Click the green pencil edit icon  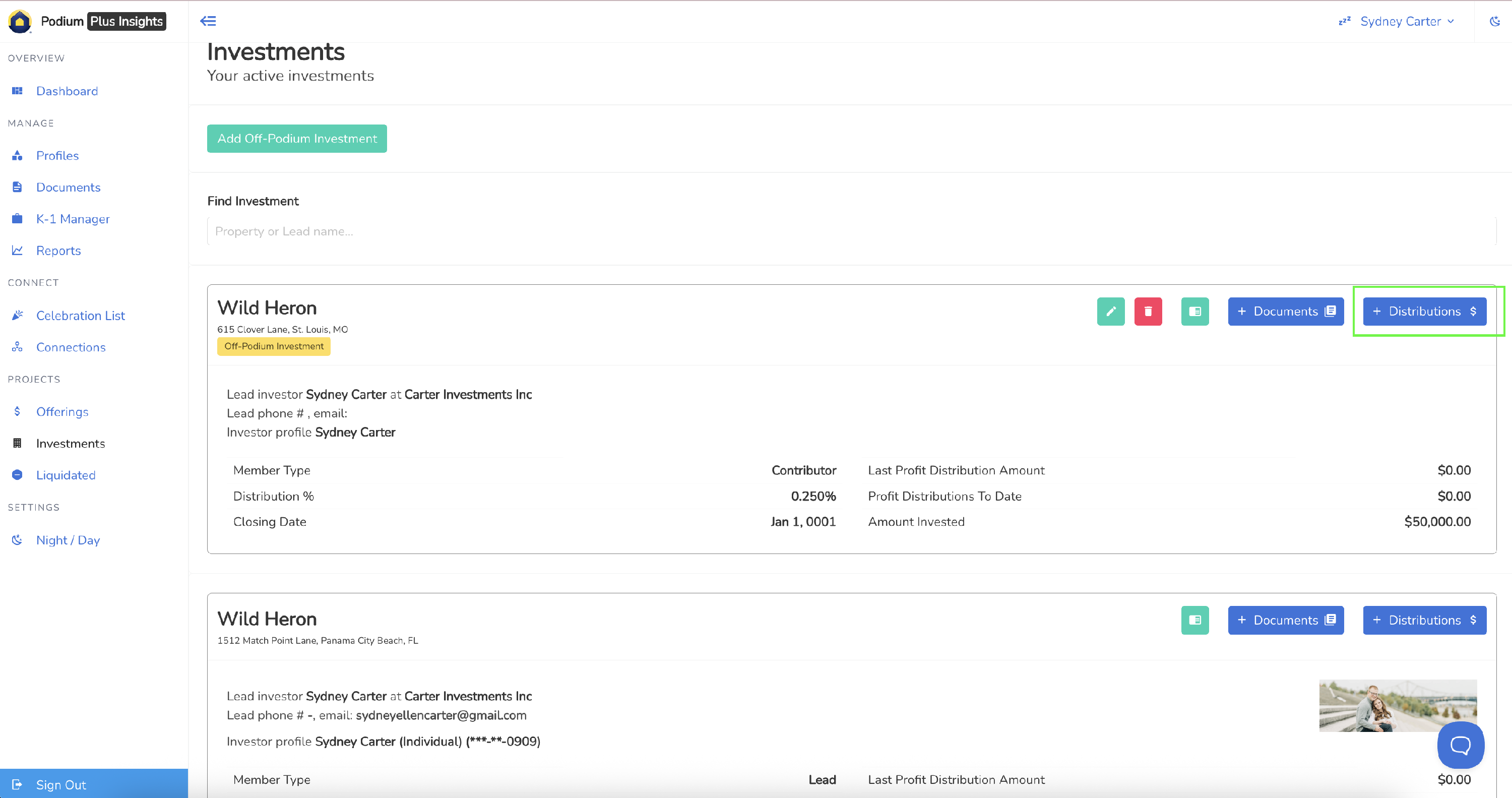pyautogui.click(x=1110, y=311)
